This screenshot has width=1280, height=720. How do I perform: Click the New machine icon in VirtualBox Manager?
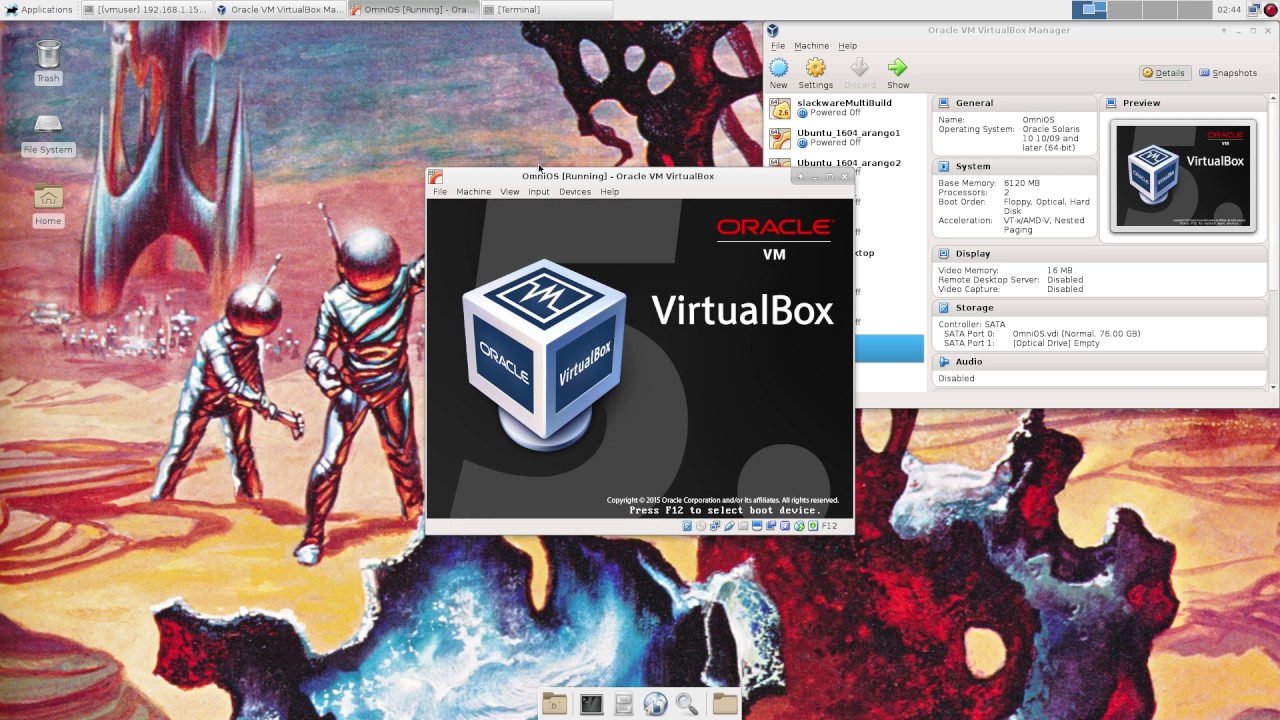pyautogui.click(x=778, y=68)
